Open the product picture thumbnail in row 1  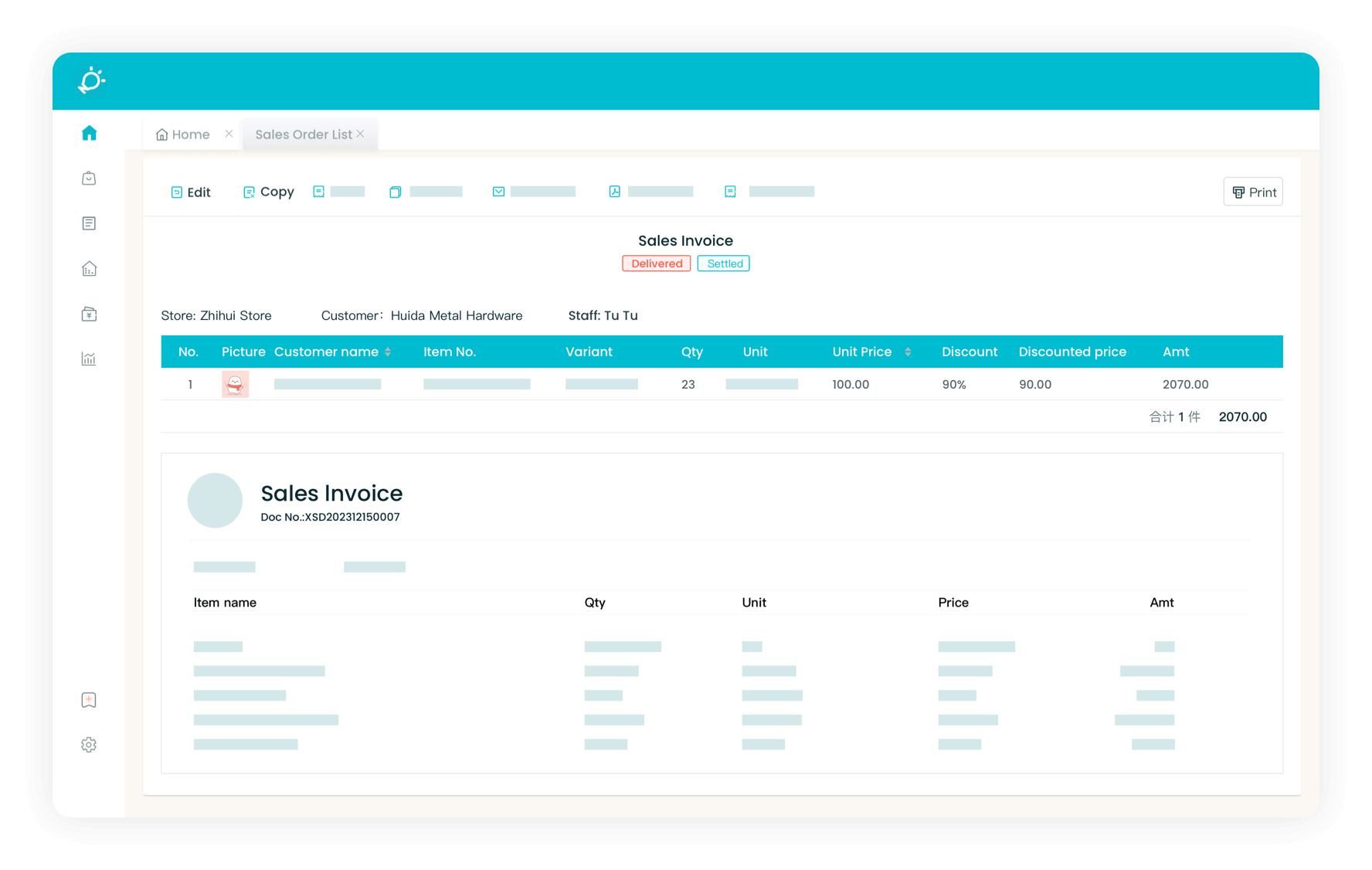(x=236, y=384)
